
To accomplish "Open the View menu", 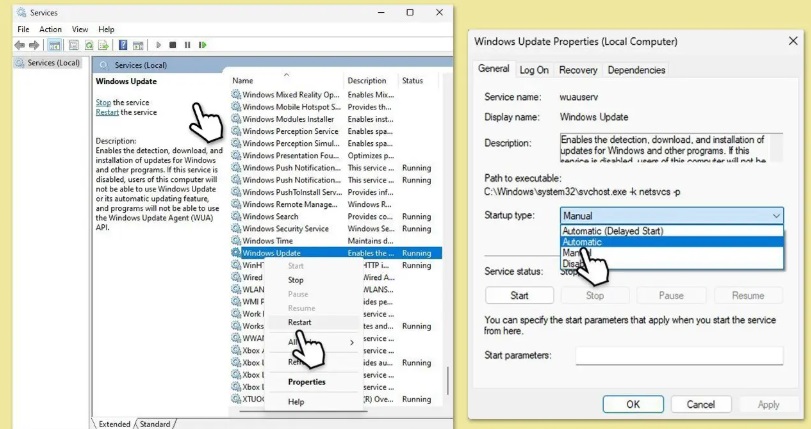I will click(80, 29).
